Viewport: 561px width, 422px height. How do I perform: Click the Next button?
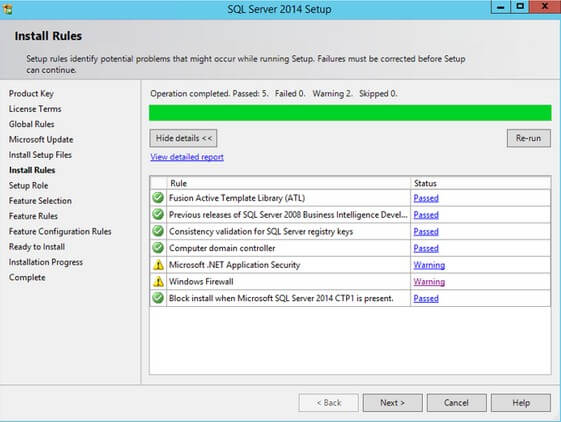(392, 403)
